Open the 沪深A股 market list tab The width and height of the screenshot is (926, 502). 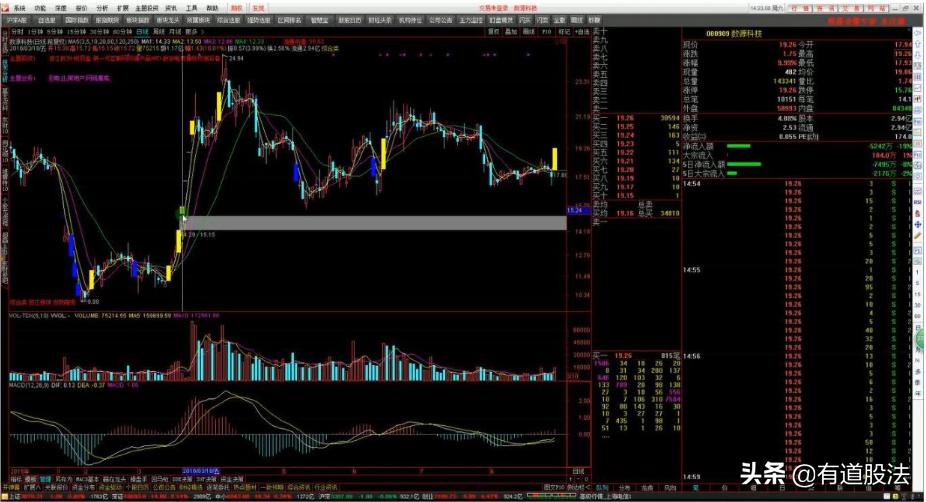(19, 19)
